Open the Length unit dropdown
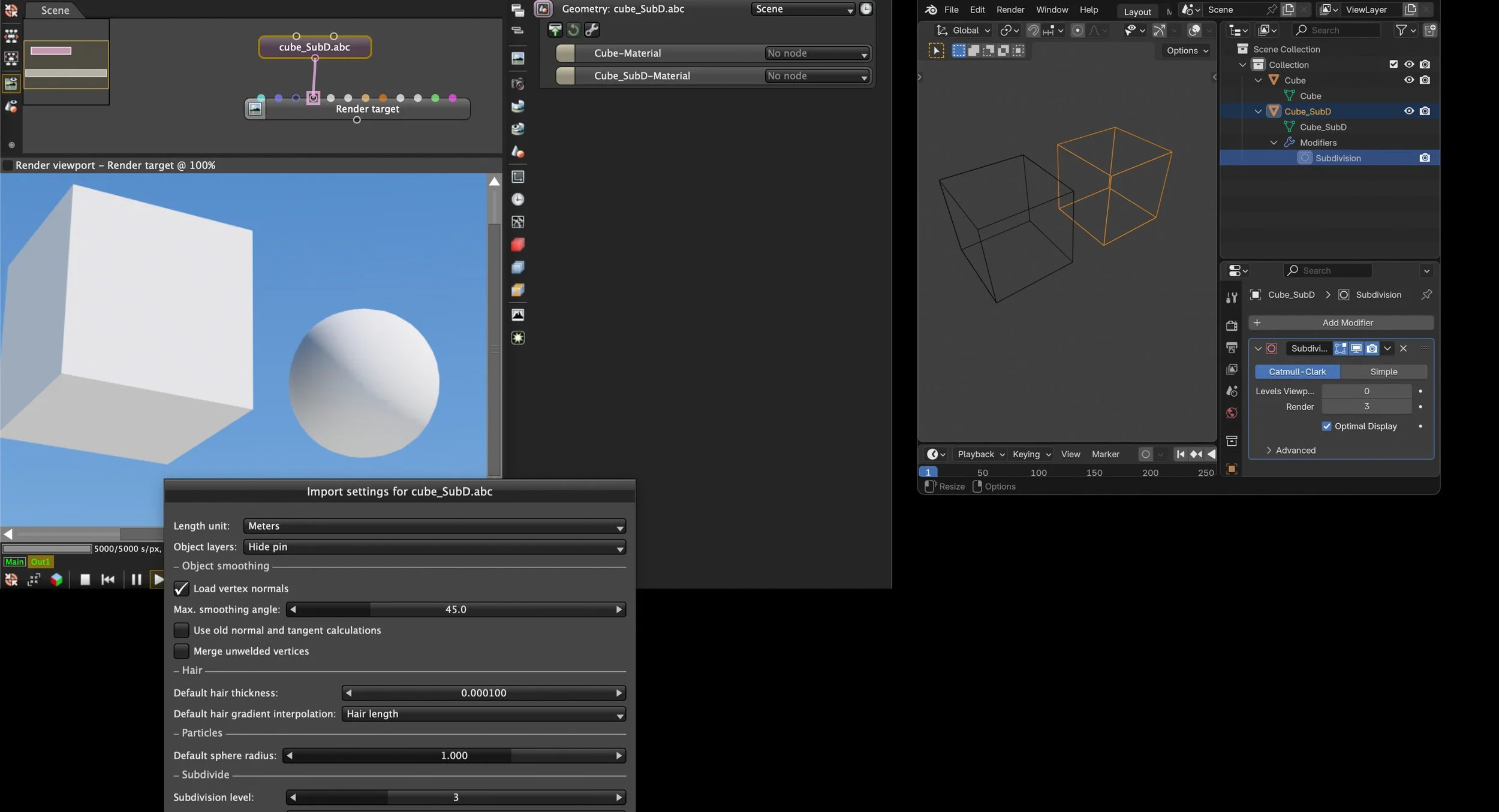Viewport: 1499px width, 812px height. coord(434,526)
